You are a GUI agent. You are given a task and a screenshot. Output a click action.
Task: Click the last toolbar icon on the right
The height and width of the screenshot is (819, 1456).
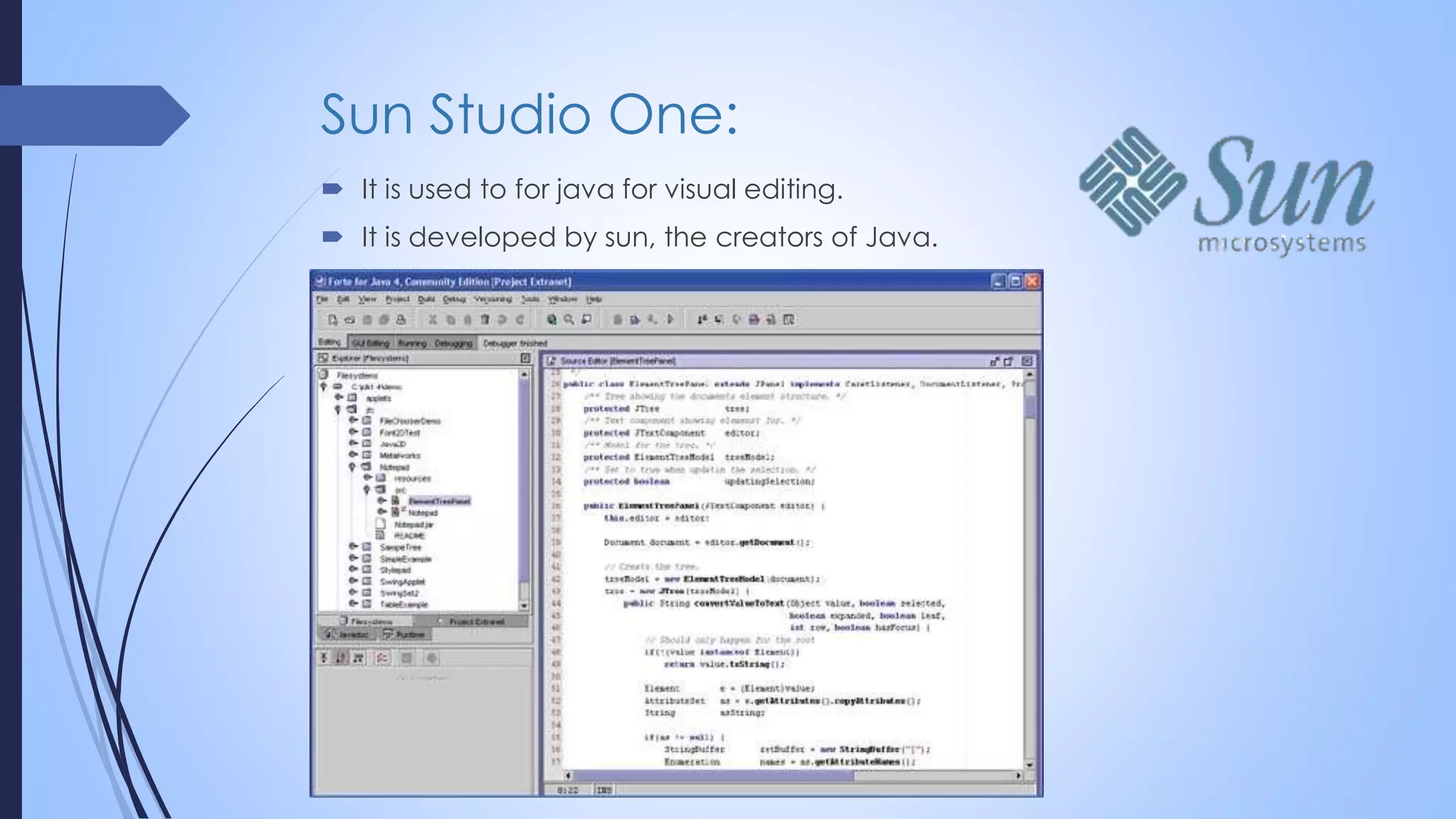(x=789, y=320)
